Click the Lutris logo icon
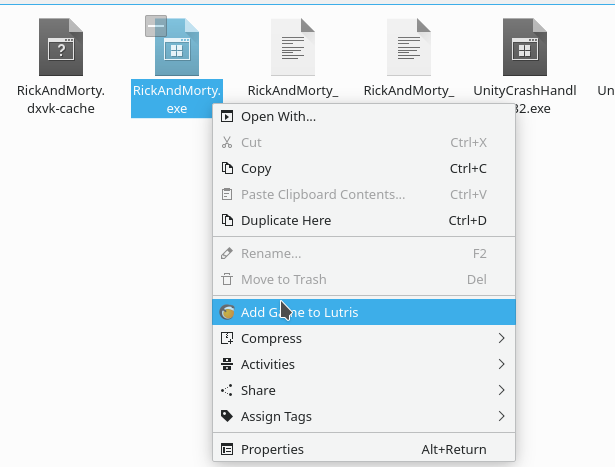This screenshot has height=467, width=615. pos(227,312)
